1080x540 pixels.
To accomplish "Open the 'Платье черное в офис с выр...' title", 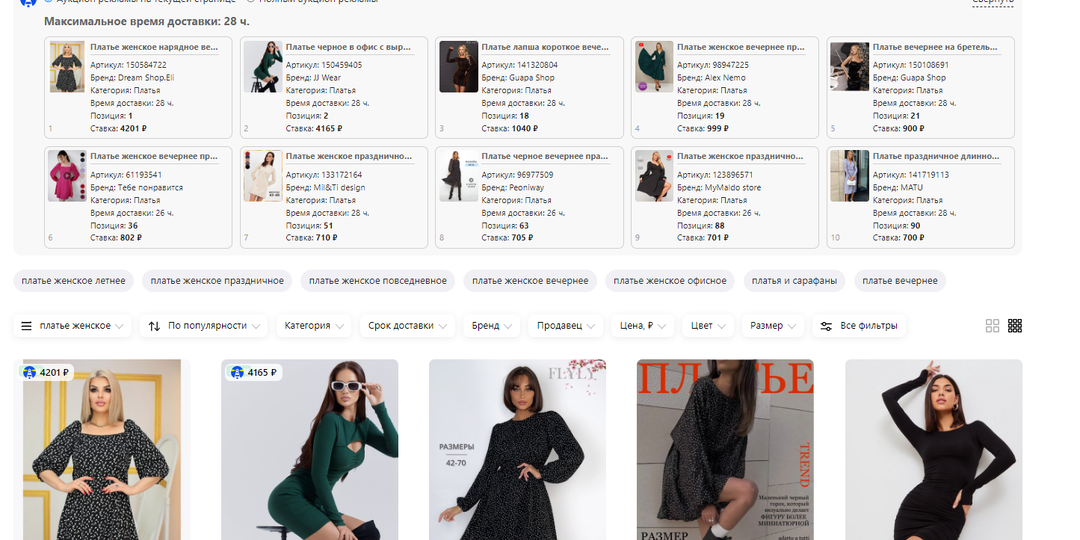I will pyautogui.click(x=349, y=48).
